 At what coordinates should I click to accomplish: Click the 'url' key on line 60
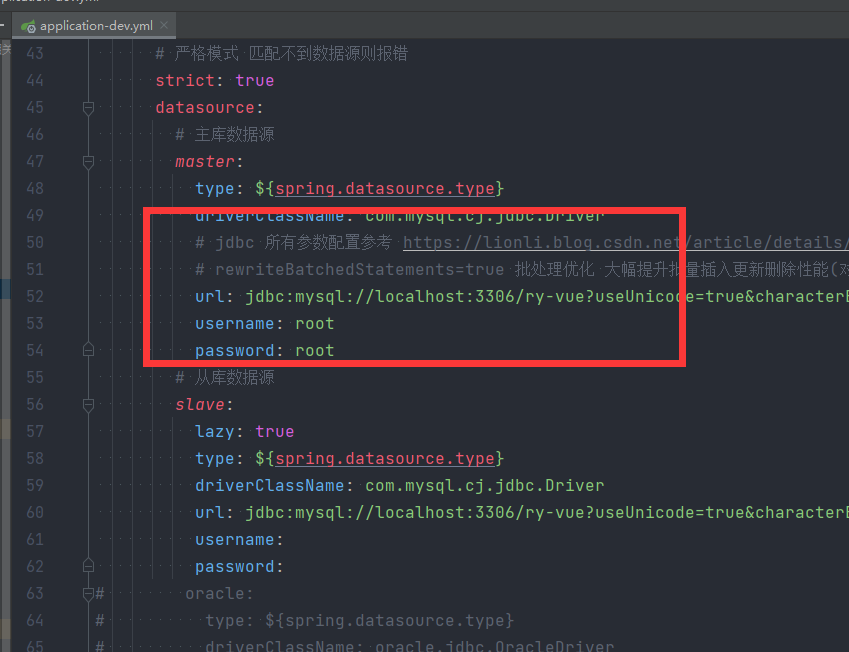pyautogui.click(x=210, y=513)
